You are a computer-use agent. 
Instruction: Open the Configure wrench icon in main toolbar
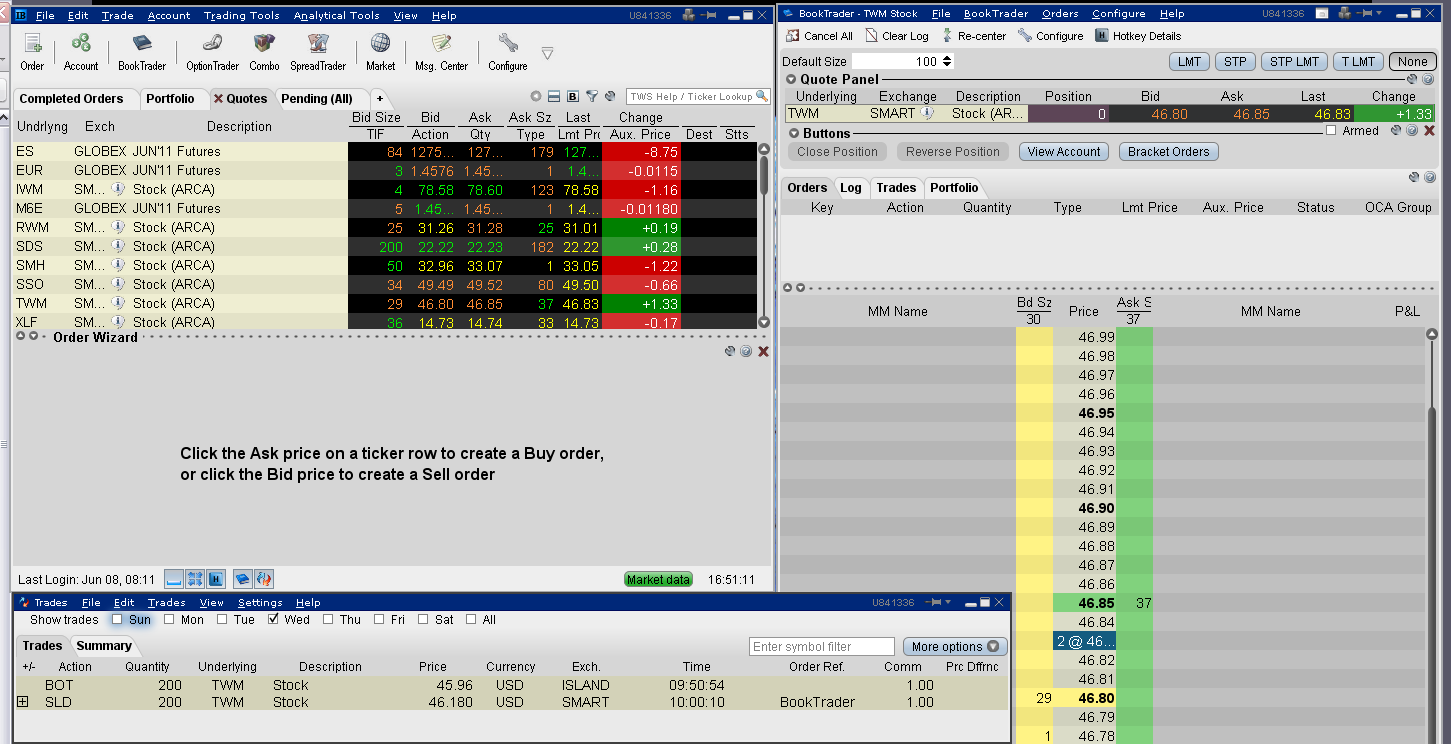(508, 51)
